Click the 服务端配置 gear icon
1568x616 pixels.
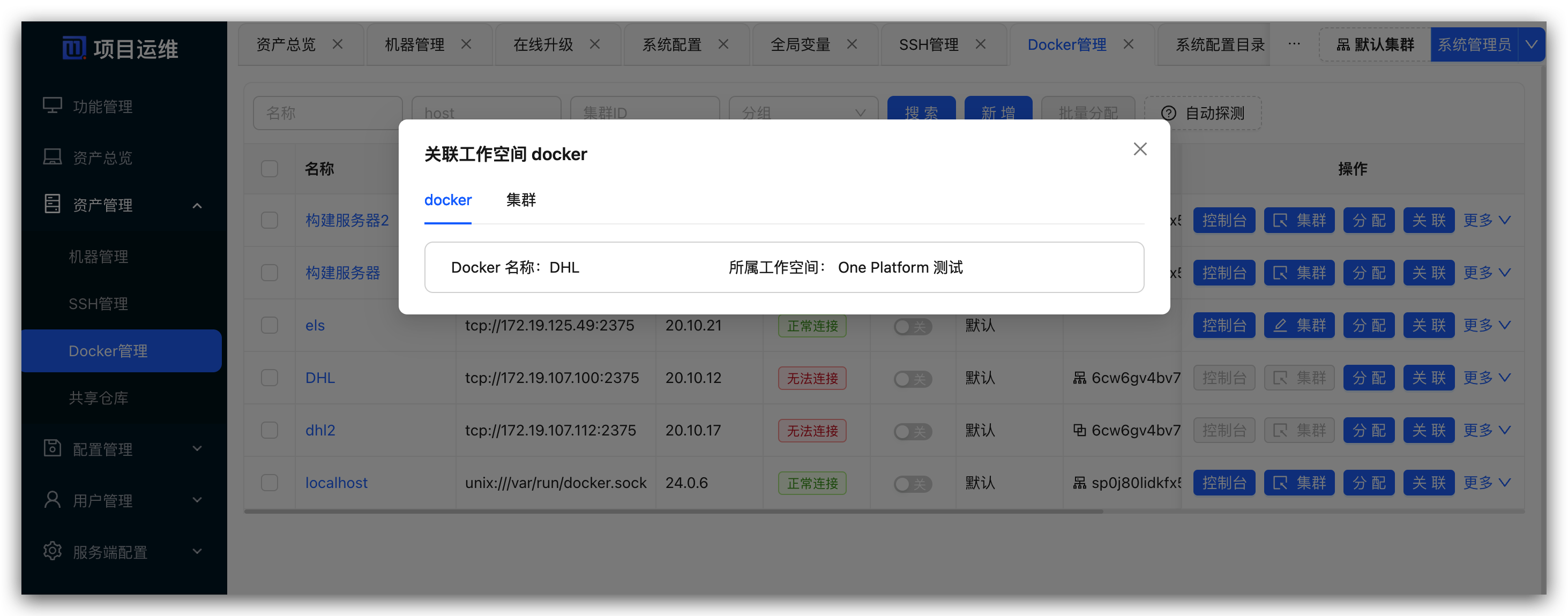click(x=53, y=551)
